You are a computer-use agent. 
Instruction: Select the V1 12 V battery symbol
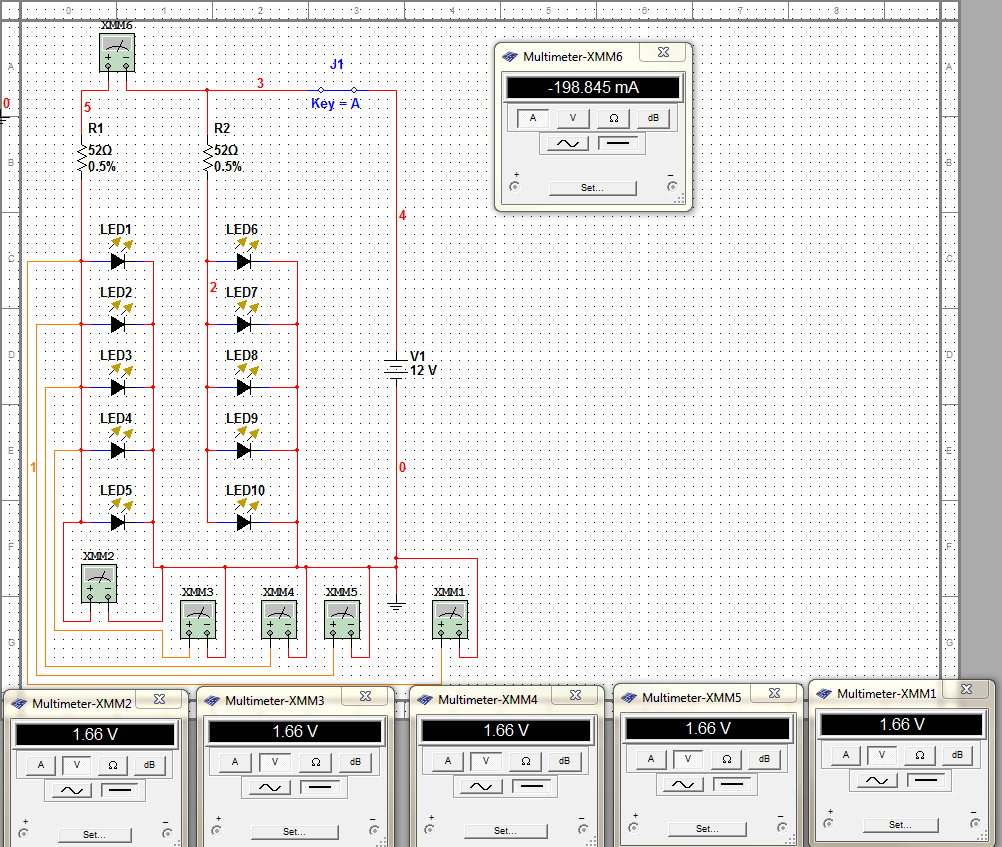(396, 369)
